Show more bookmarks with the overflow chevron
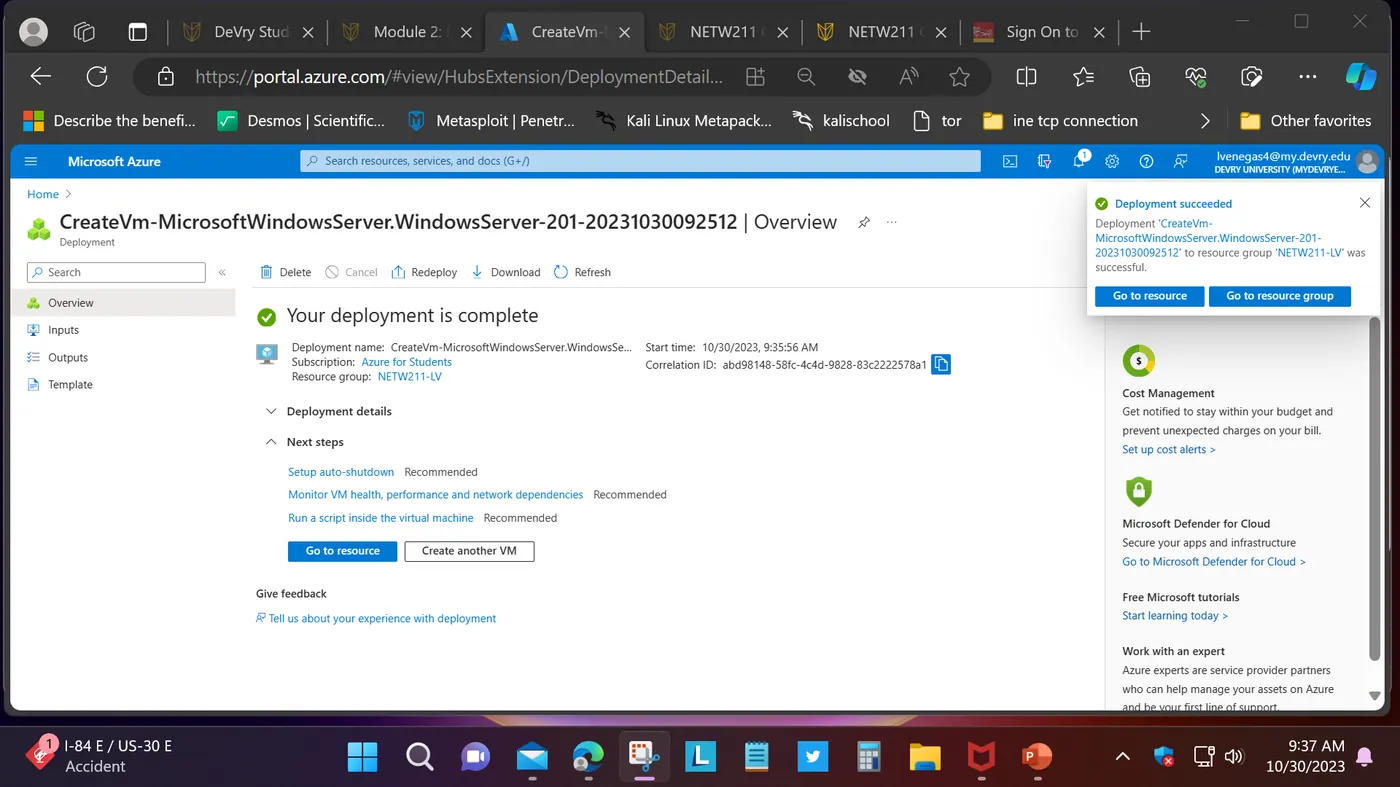1400x787 pixels. [x=1205, y=121]
